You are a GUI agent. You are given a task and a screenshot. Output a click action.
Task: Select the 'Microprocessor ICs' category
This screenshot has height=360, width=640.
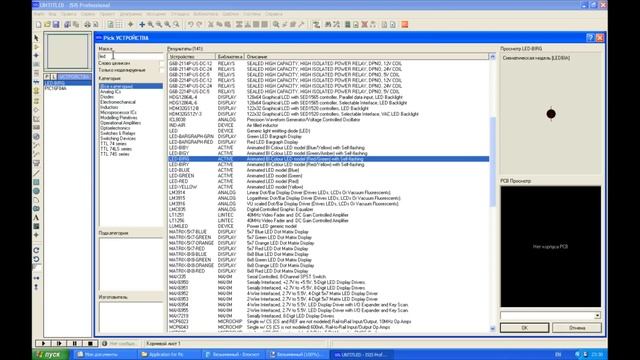pos(118,113)
